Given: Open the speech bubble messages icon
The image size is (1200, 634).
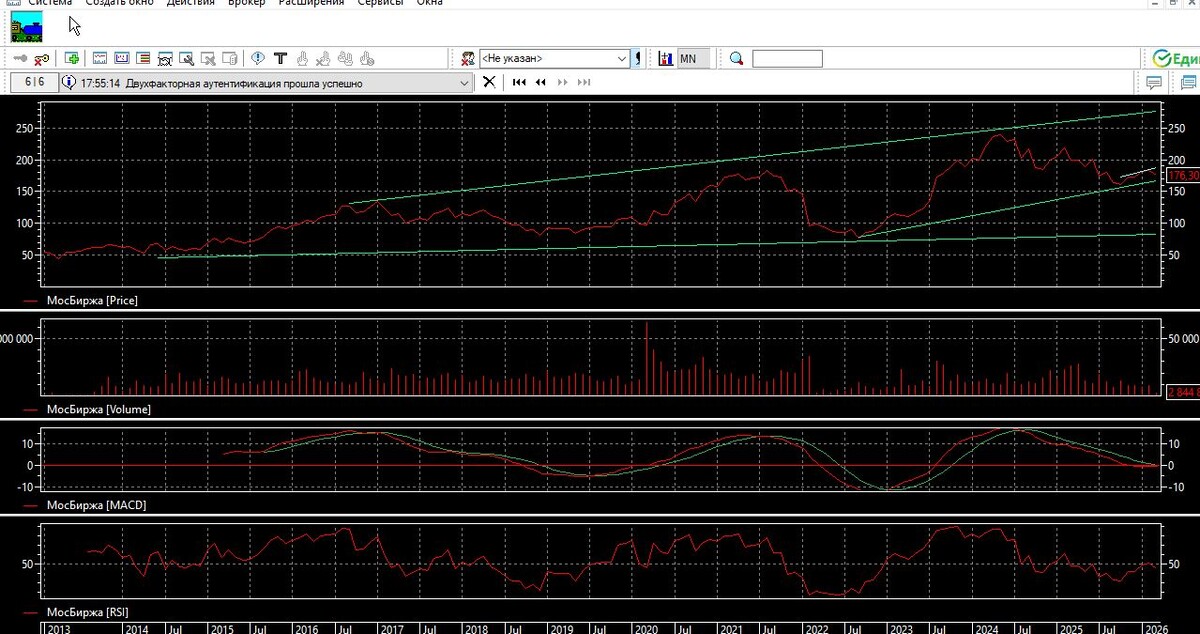Looking at the screenshot, I should click(x=1153, y=82).
